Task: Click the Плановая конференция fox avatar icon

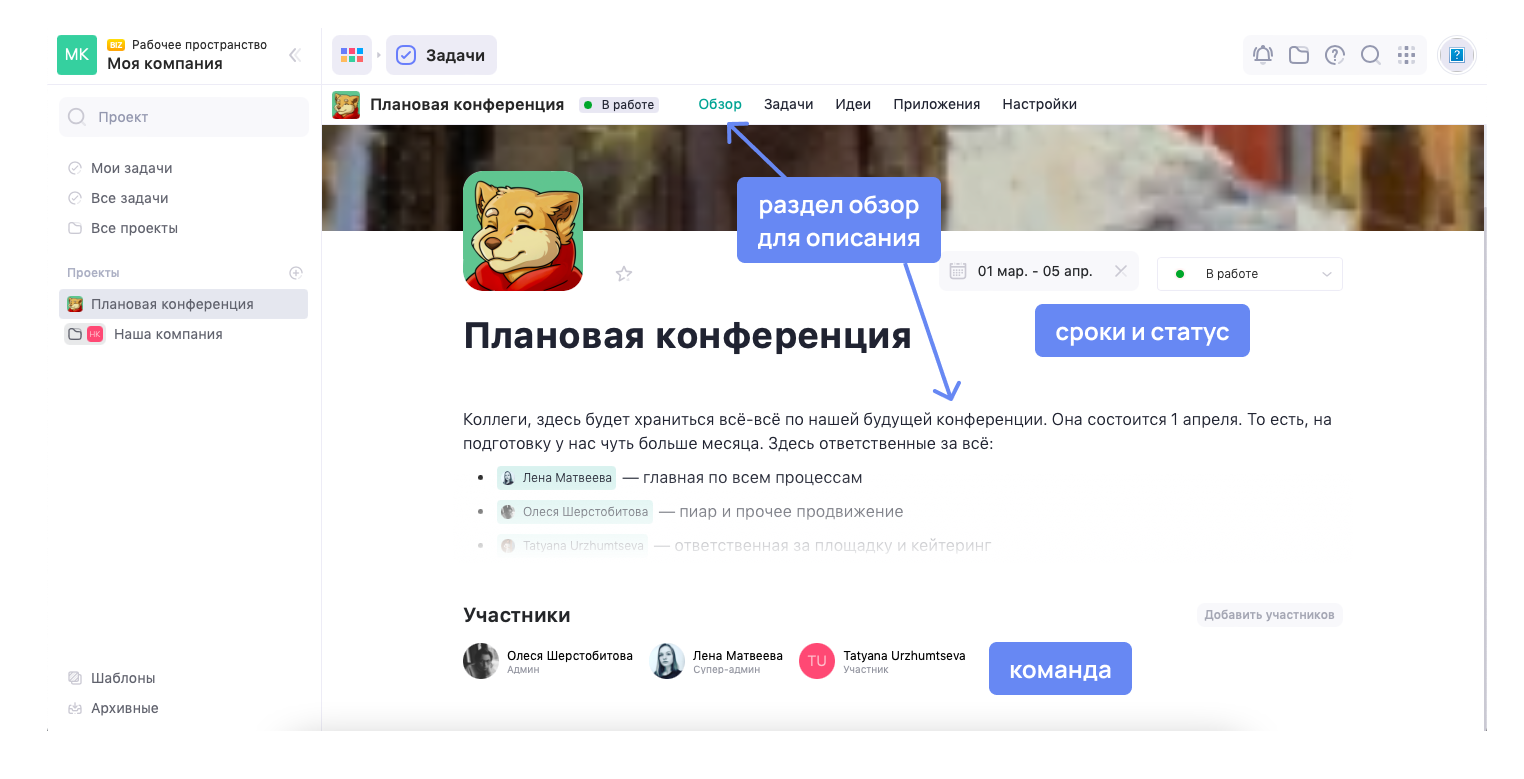Action: coord(345,104)
